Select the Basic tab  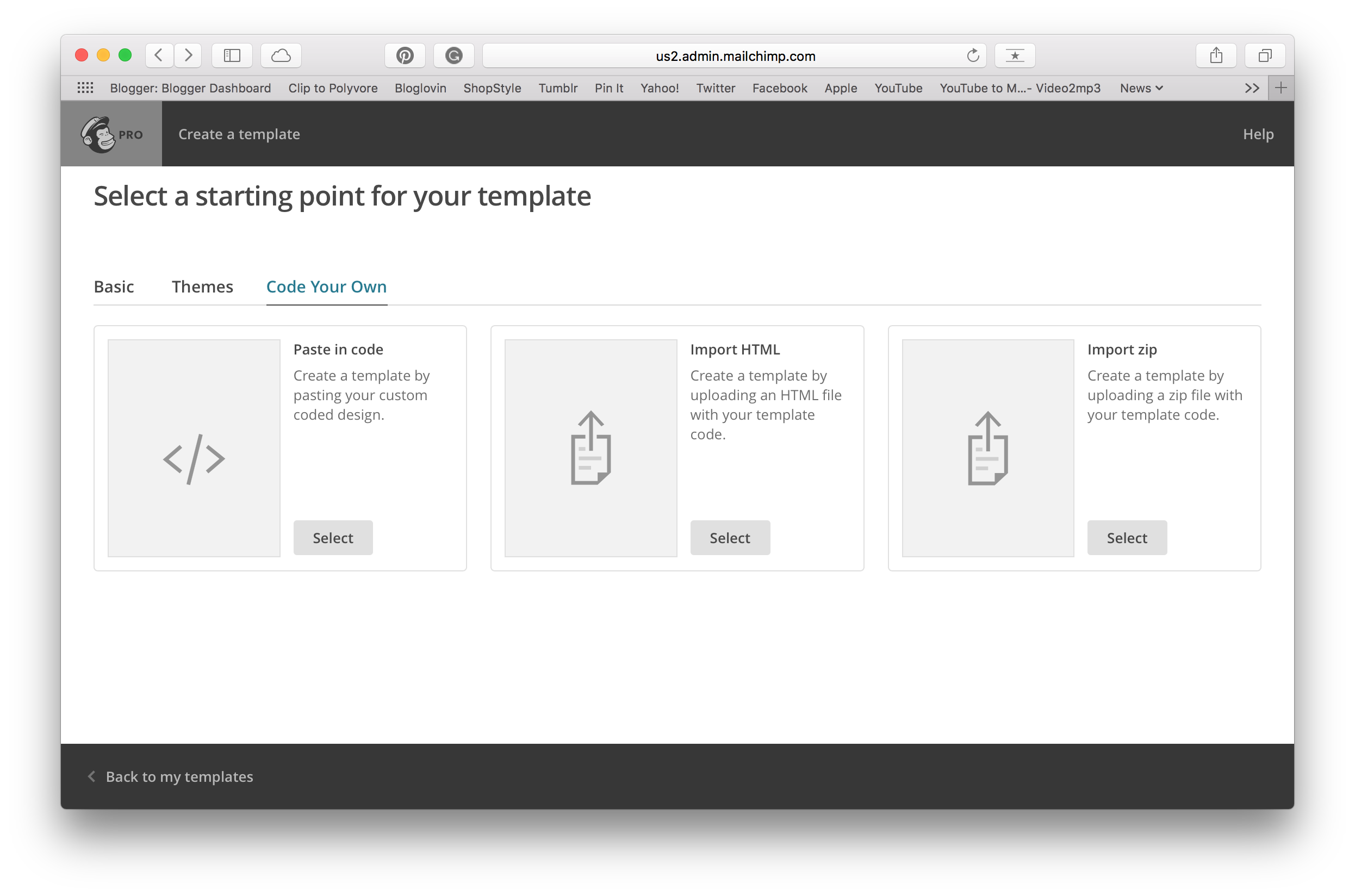click(114, 286)
